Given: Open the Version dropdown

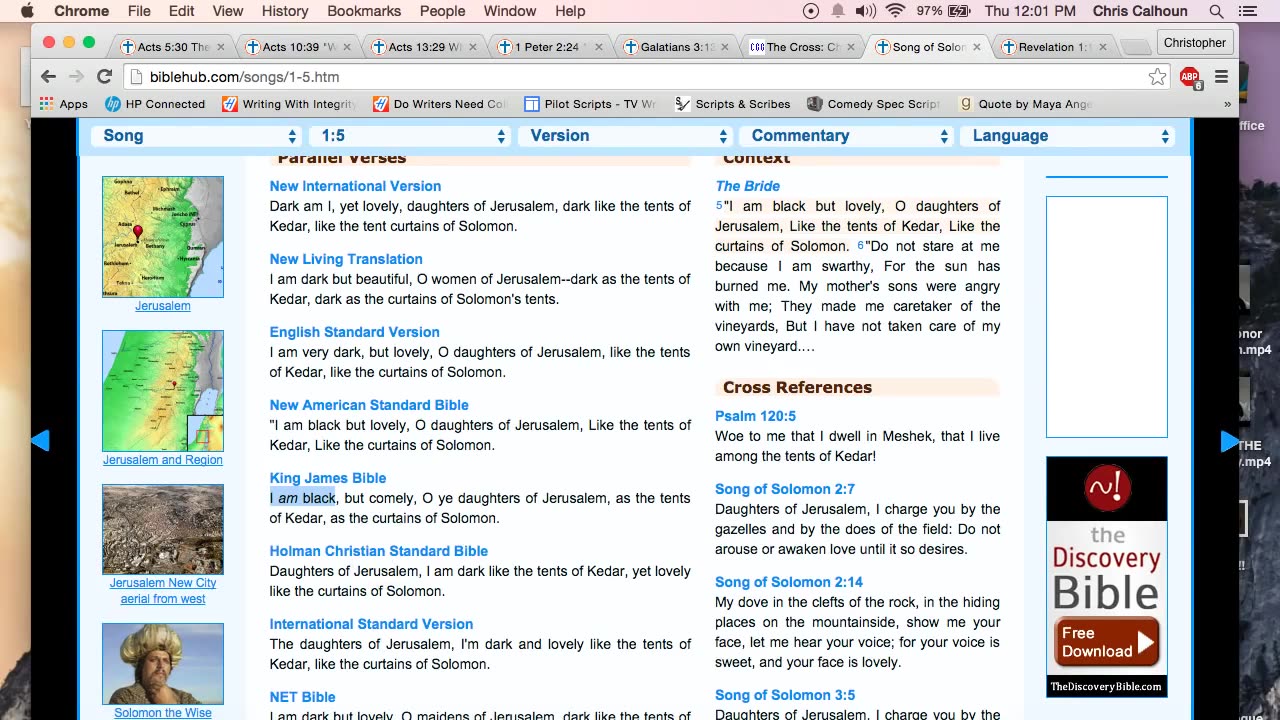Looking at the screenshot, I should (625, 136).
